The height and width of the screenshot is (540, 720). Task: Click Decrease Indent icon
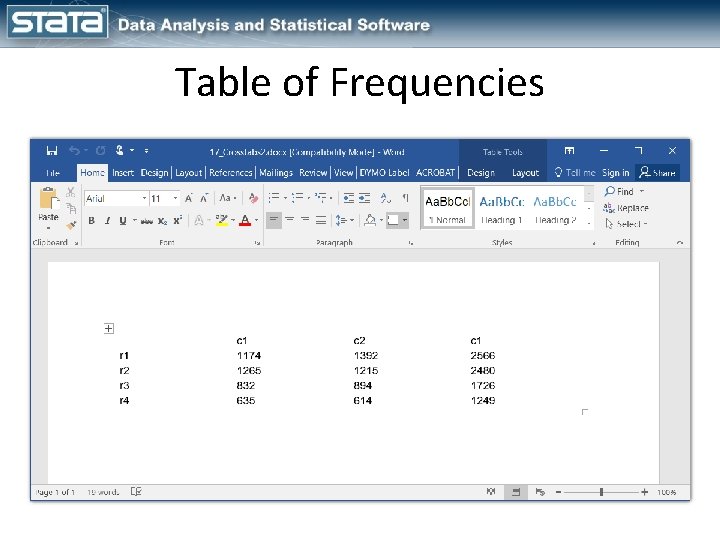pyautogui.click(x=349, y=198)
